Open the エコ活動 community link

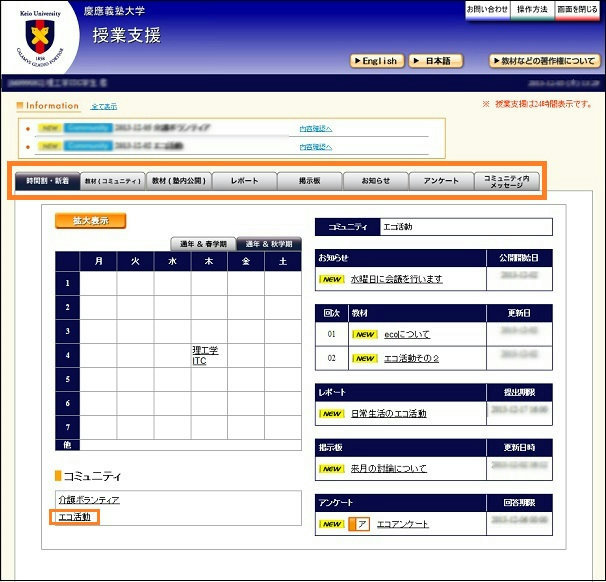(x=75, y=517)
